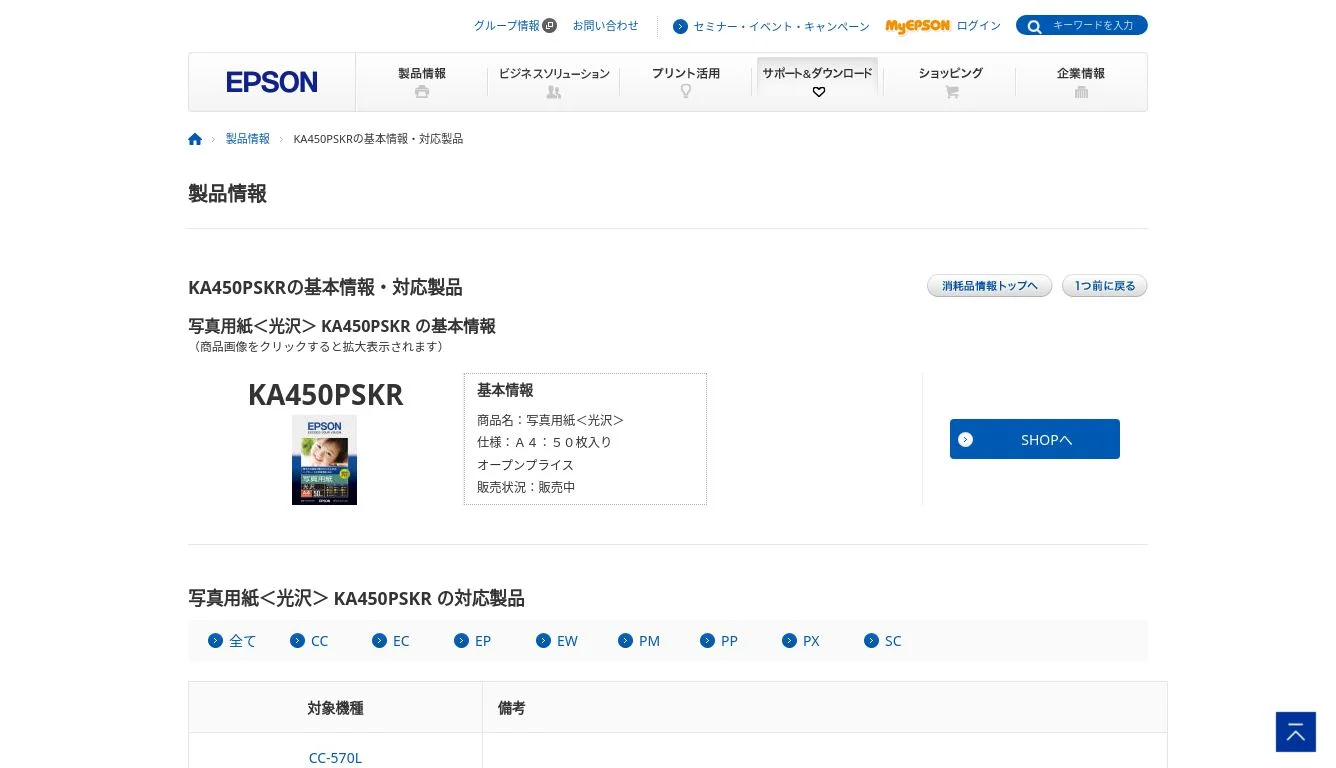Click the 販売状況：販売中 text
The width and height of the screenshot is (1336, 768).
[526, 488]
